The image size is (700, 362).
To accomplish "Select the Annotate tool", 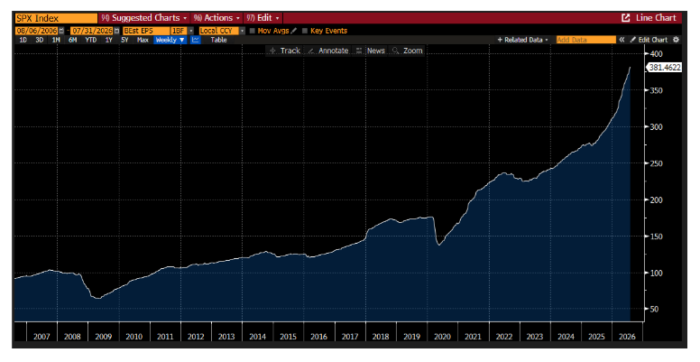I will pyautogui.click(x=328, y=50).
